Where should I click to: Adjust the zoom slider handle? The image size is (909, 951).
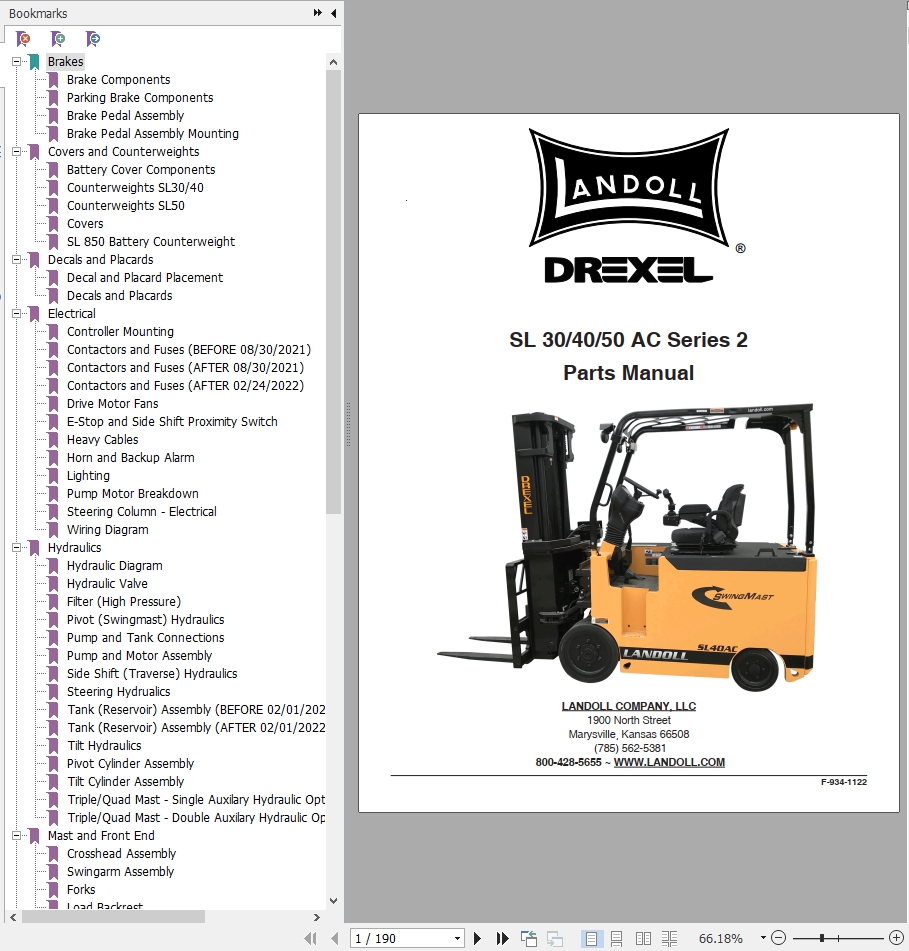coord(822,938)
